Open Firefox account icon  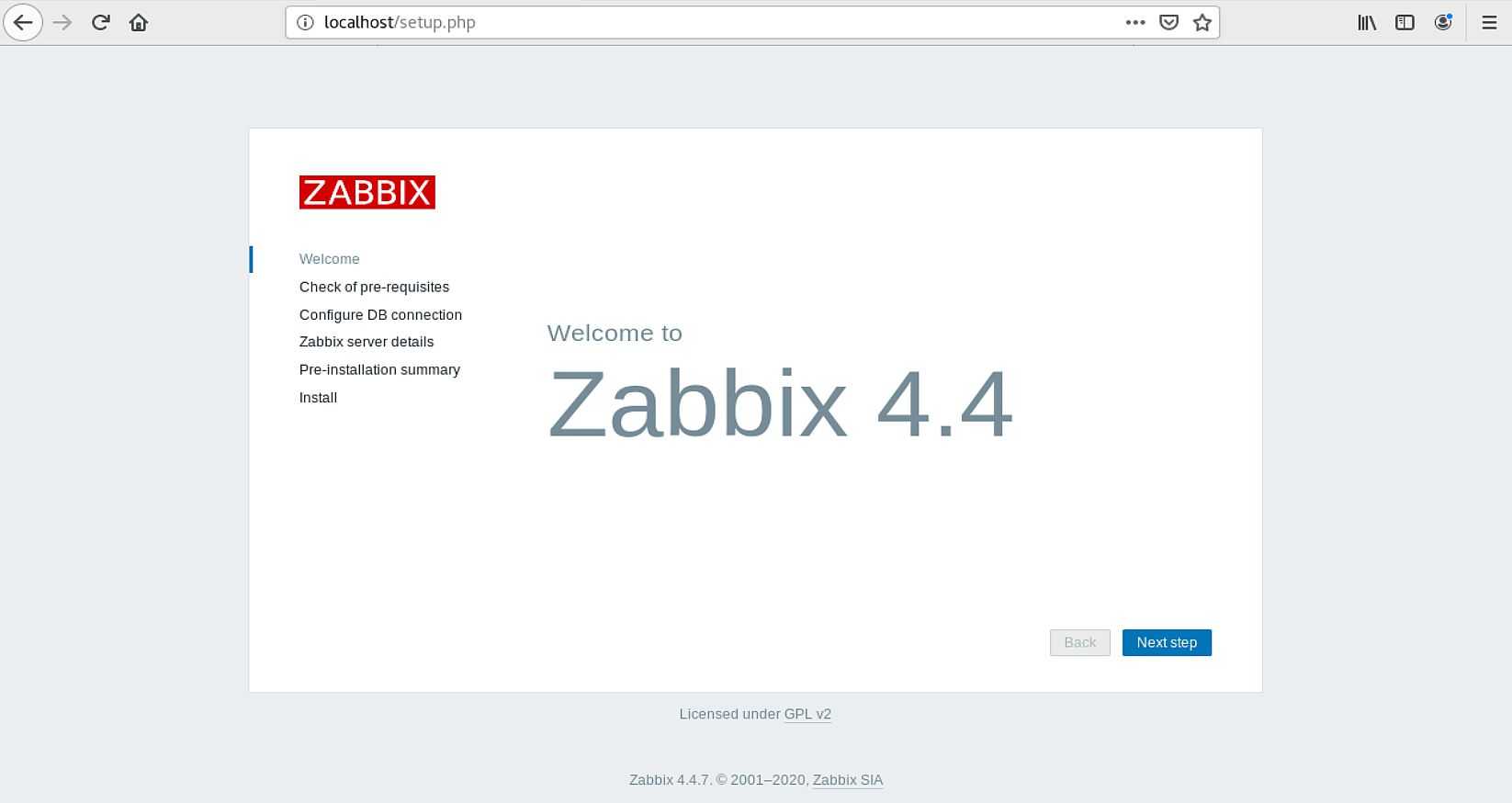(1443, 23)
